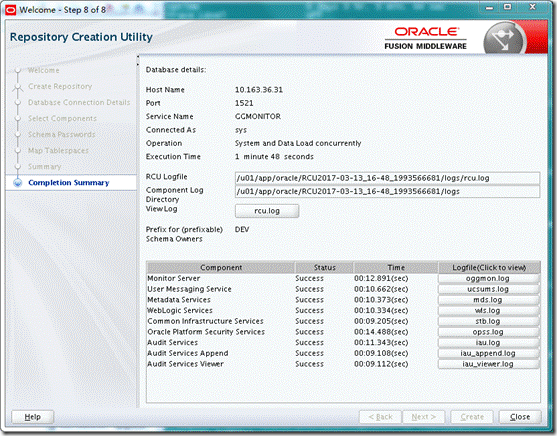
Task: Click the RCU Logfile path field
Action: point(388,178)
